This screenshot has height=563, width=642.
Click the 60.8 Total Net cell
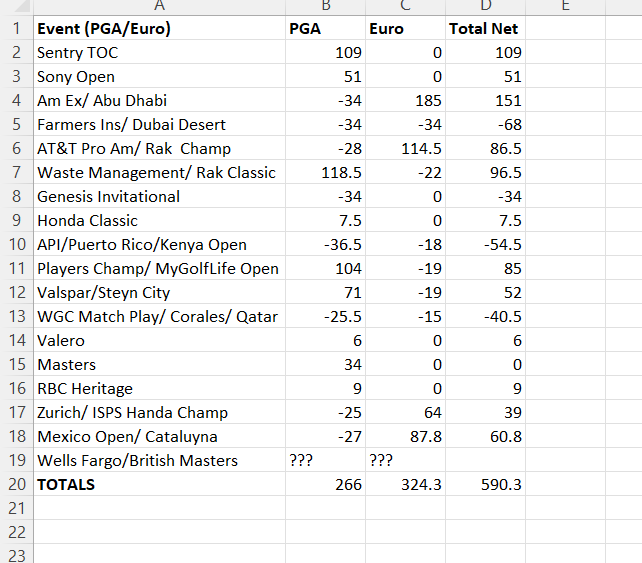(485, 436)
